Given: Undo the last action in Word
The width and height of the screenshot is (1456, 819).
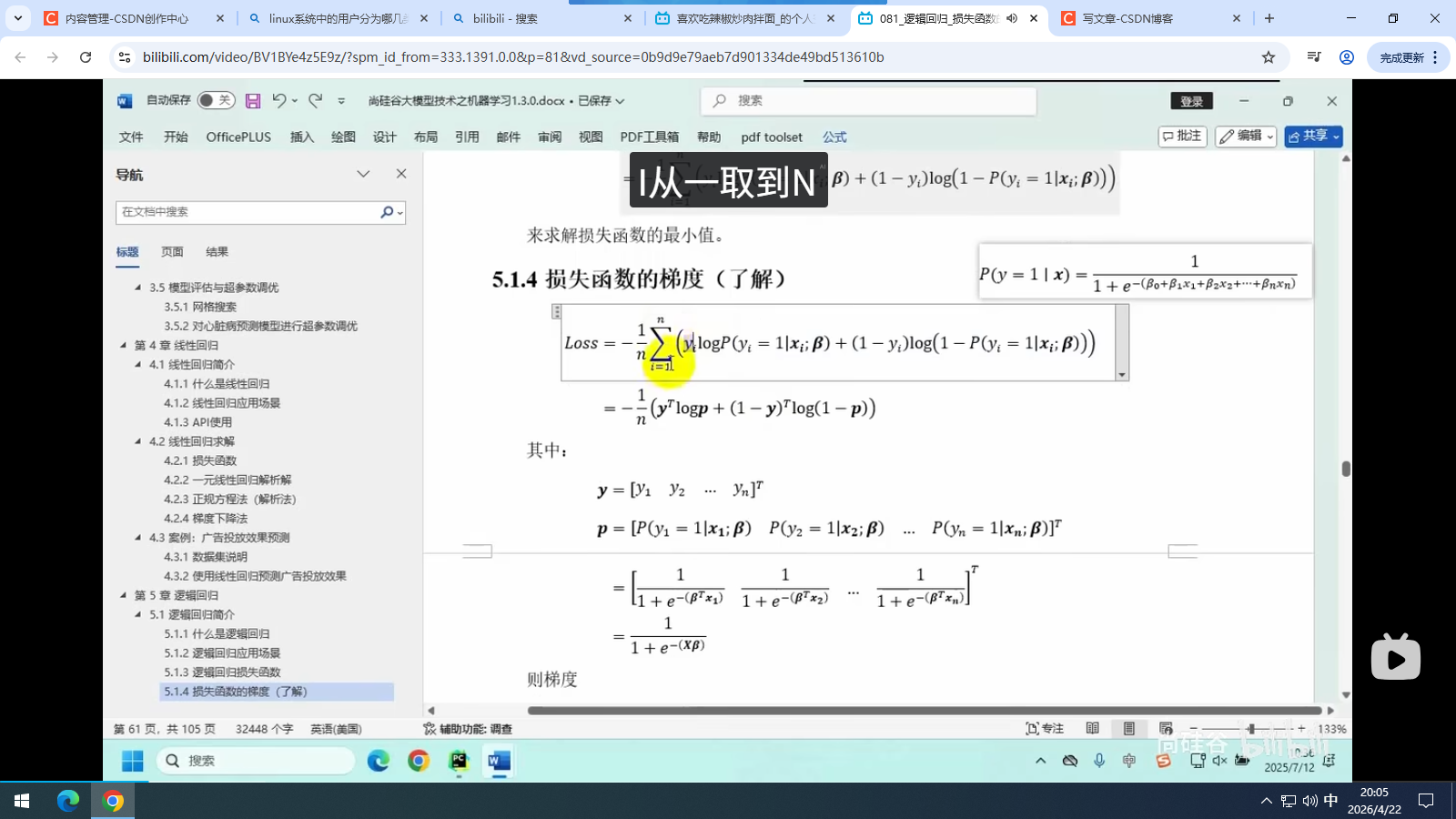Looking at the screenshot, I should [279, 100].
